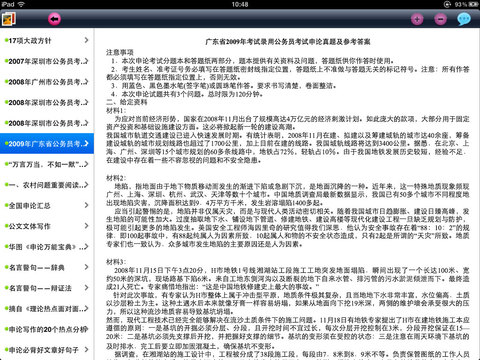Tap the rotation lock icon in status bar

[x=448, y=4]
